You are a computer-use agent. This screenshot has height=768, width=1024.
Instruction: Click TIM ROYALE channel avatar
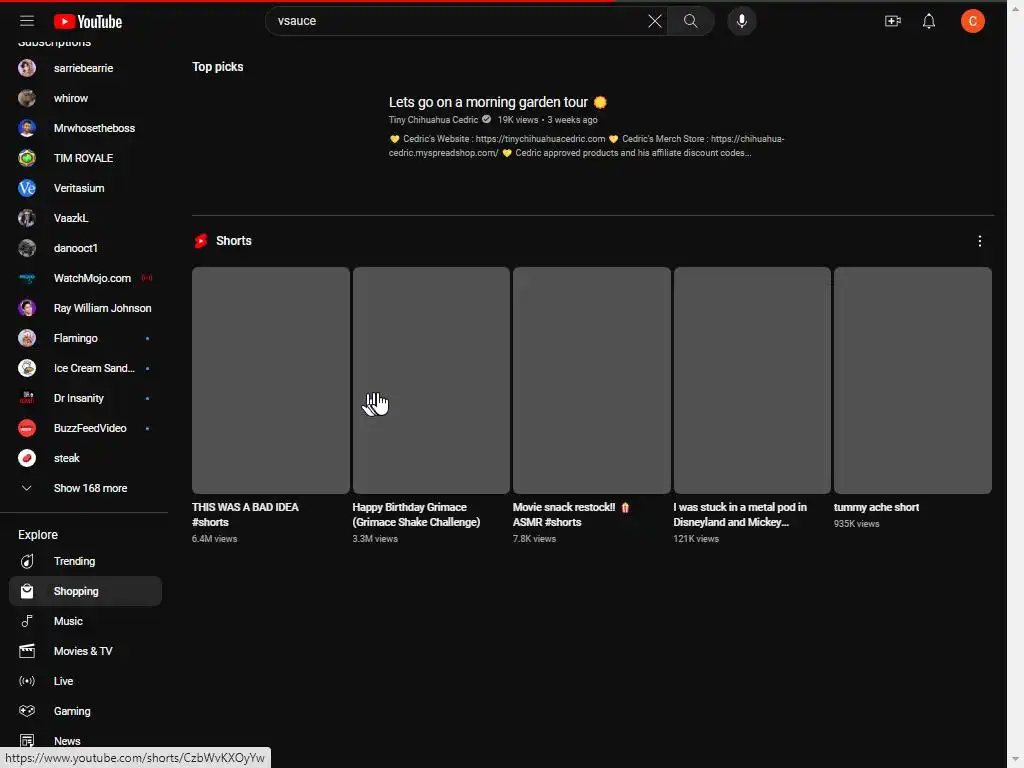coord(27,158)
